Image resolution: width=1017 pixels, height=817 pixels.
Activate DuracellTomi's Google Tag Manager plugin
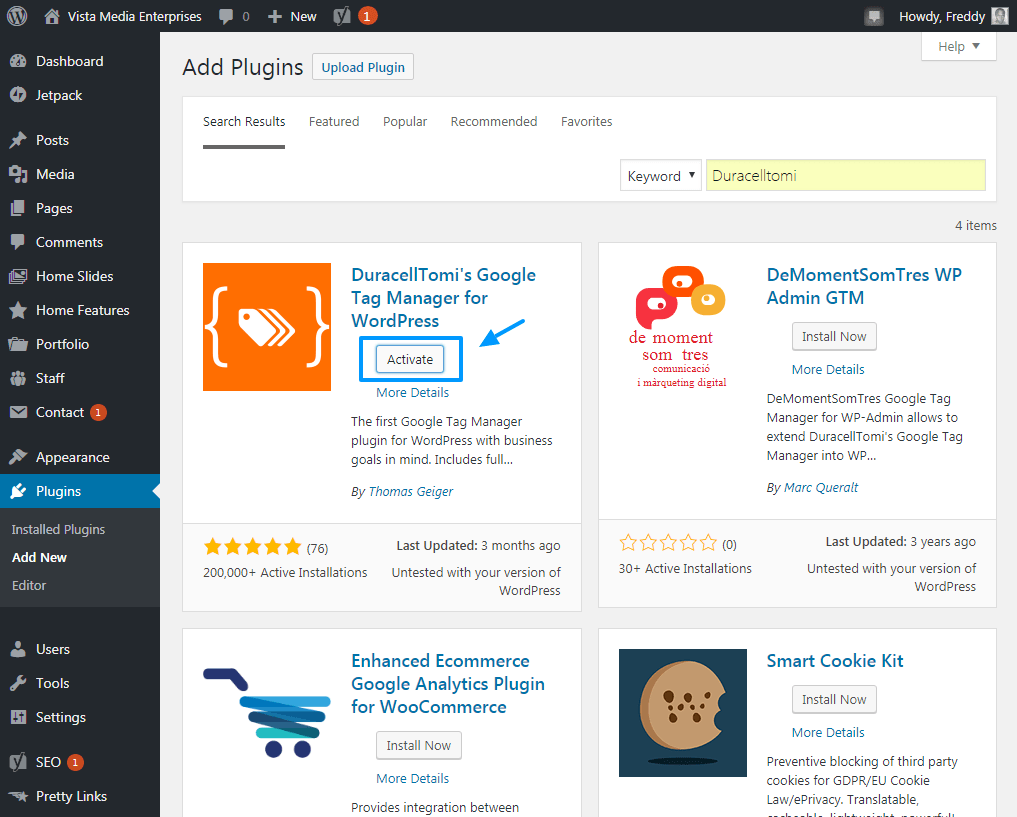410,359
